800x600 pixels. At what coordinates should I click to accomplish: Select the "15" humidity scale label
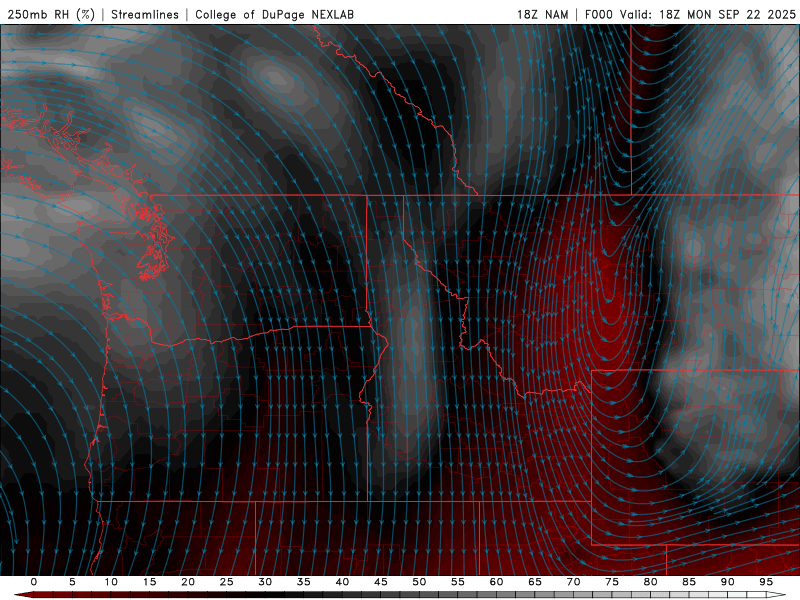tap(149, 582)
